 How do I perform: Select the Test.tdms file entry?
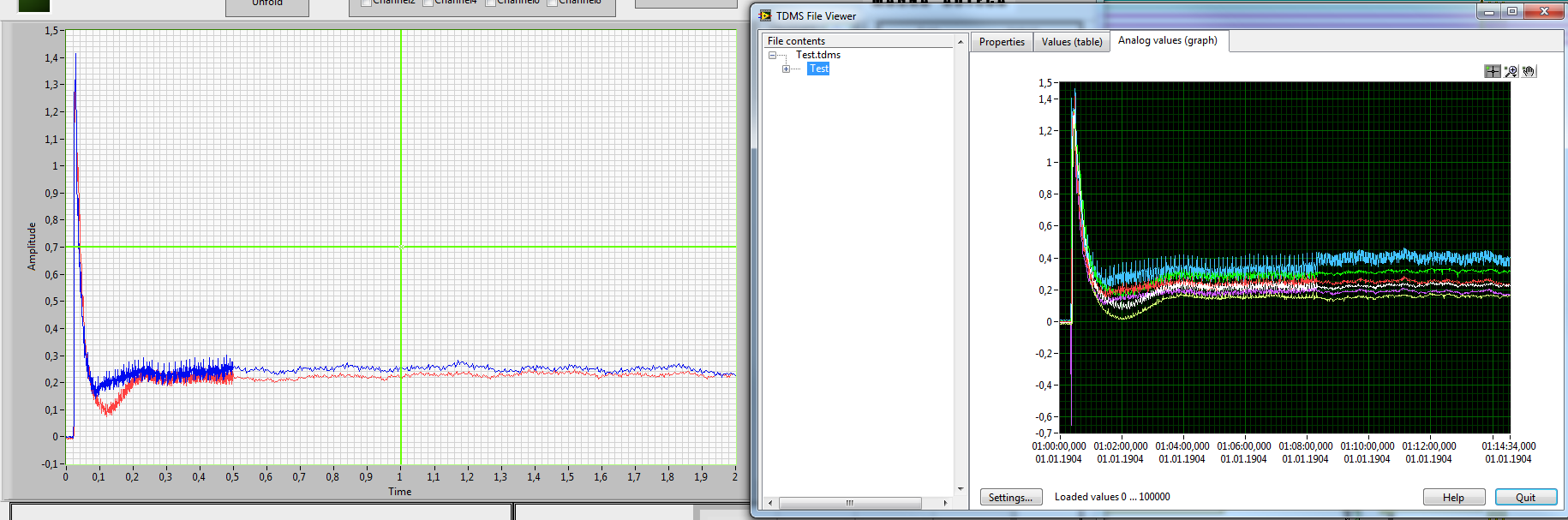pos(818,55)
